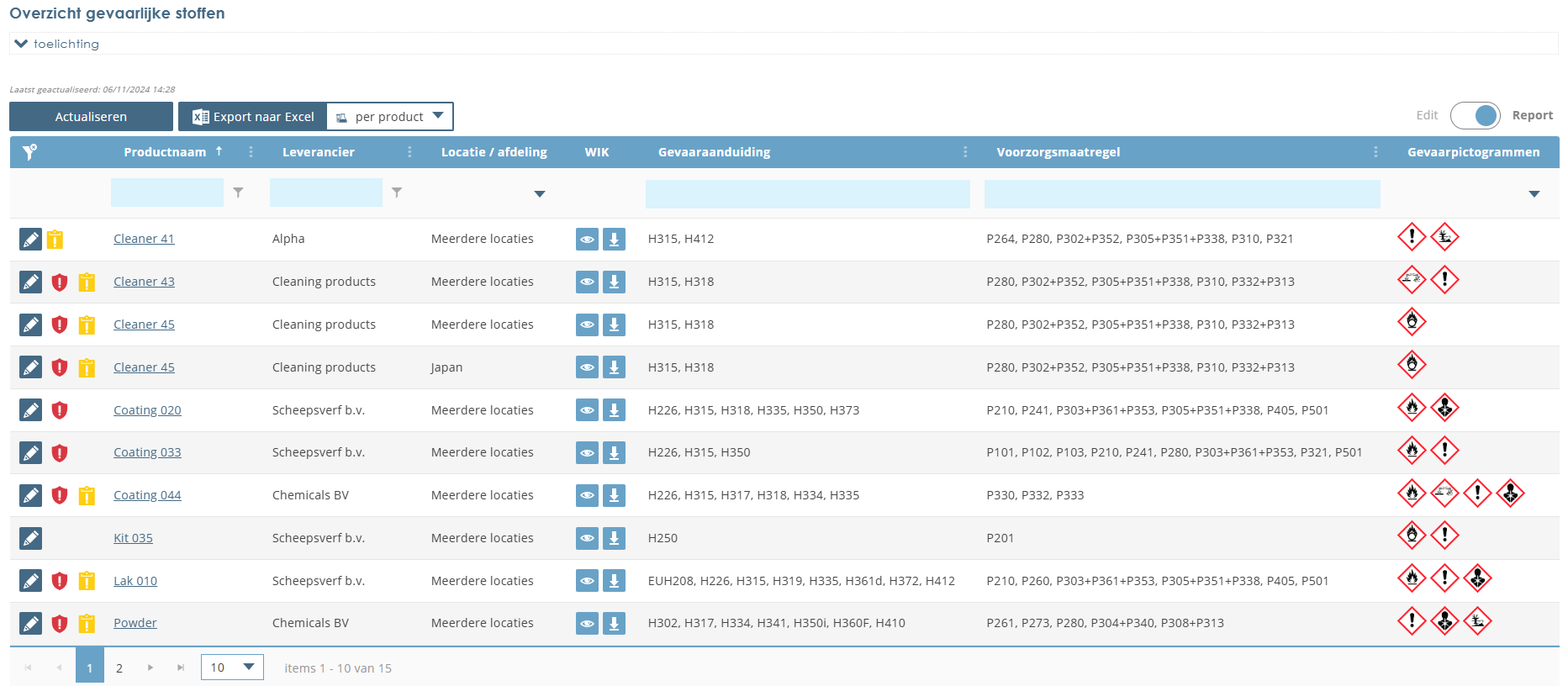Go to page 2 of results
This screenshot has width=1568, height=686.
119,668
